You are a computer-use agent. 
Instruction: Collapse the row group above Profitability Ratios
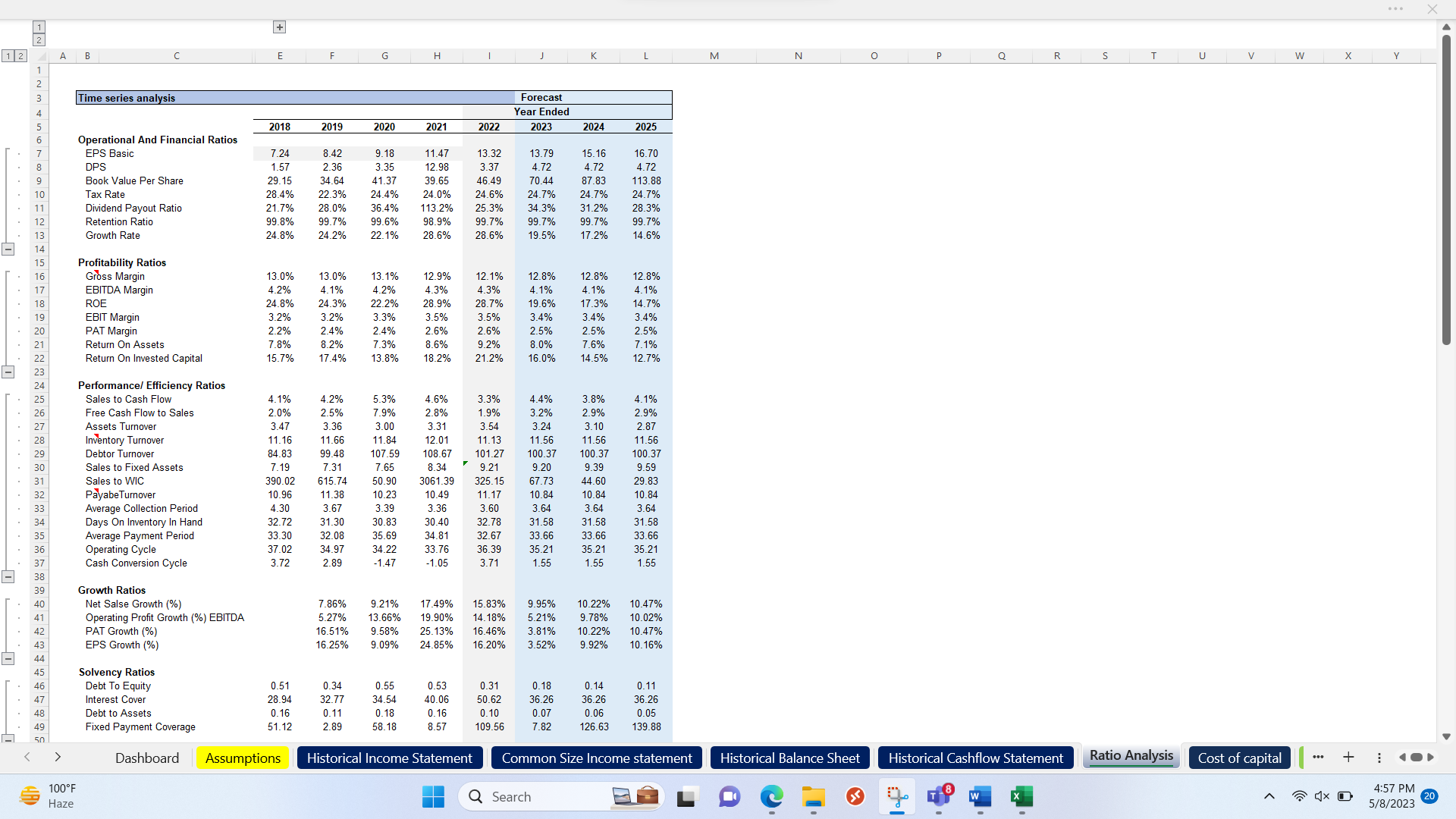pos(9,249)
